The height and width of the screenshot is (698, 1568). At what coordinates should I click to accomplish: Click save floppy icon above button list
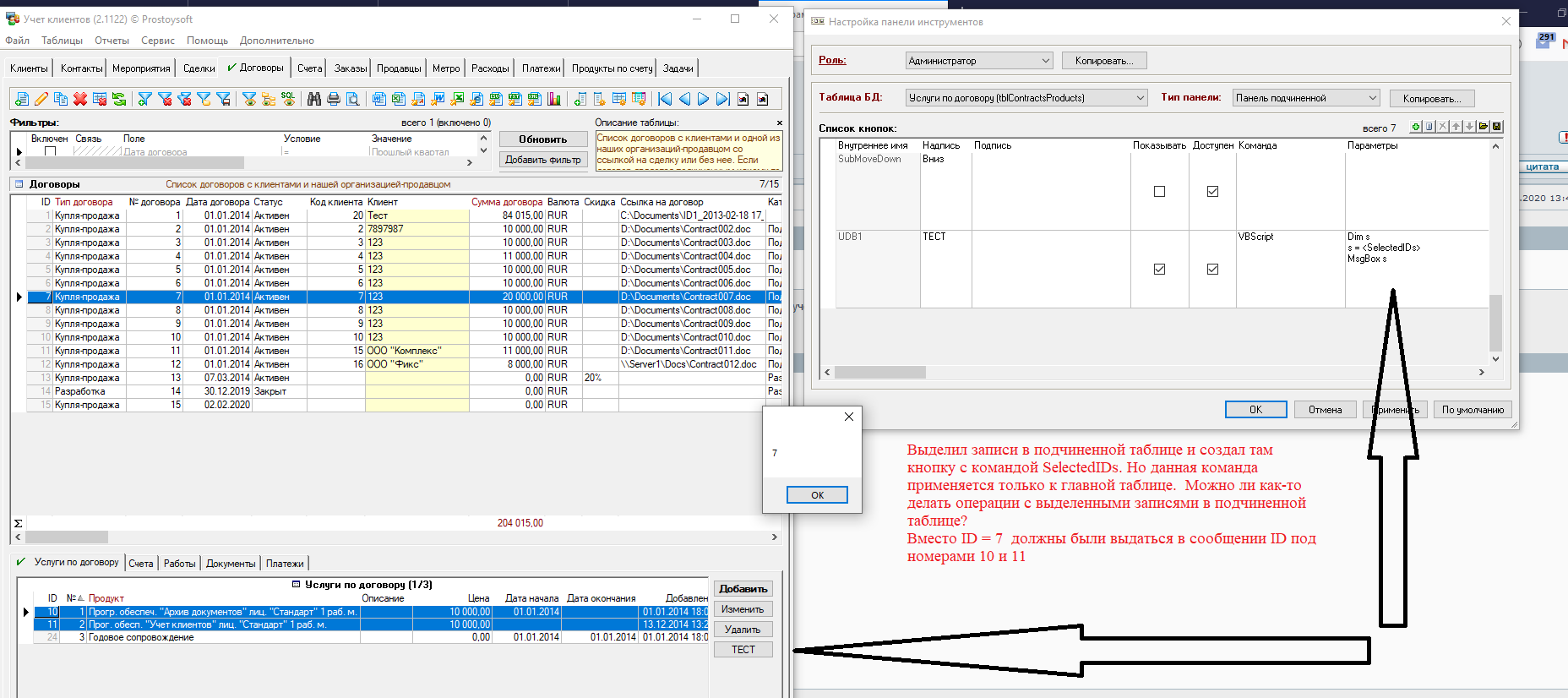(x=1497, y=127)
